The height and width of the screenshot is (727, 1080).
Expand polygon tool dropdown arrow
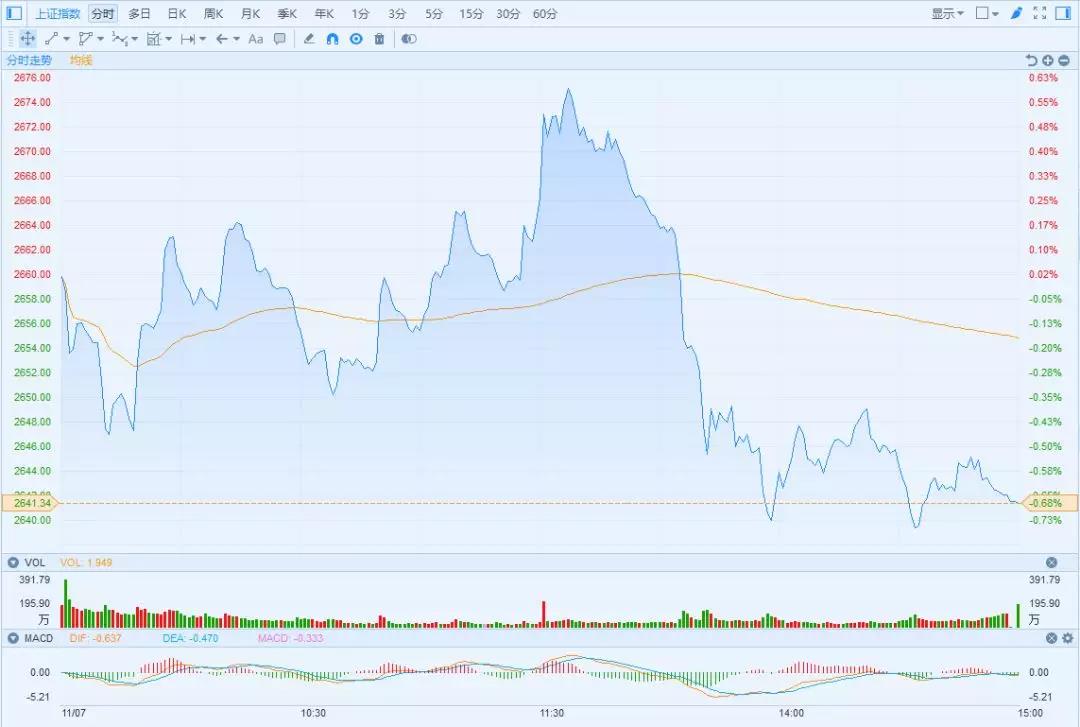click(x=101, y=39)
